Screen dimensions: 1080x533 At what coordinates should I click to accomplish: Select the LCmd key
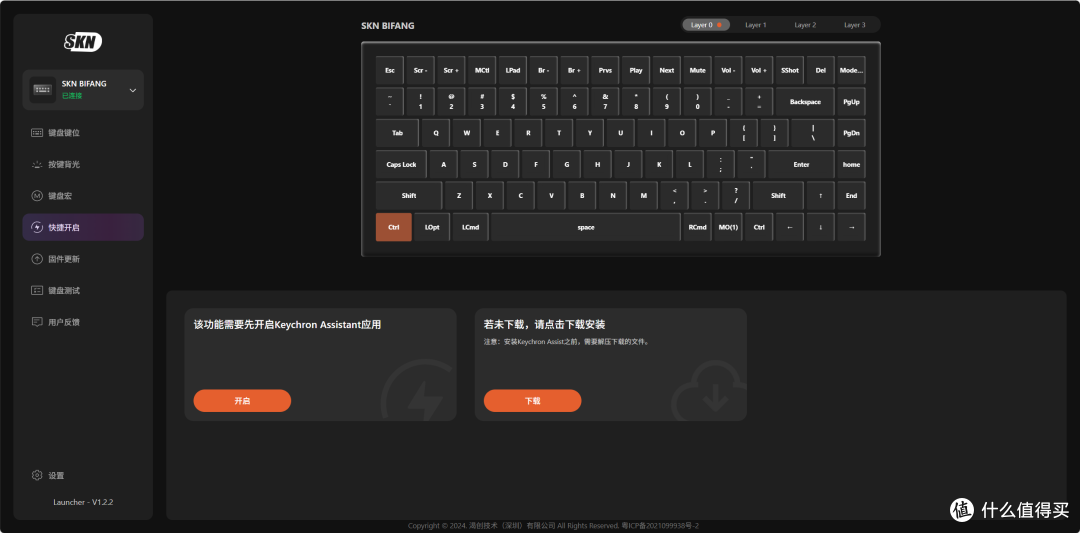[x=470, y=227]
